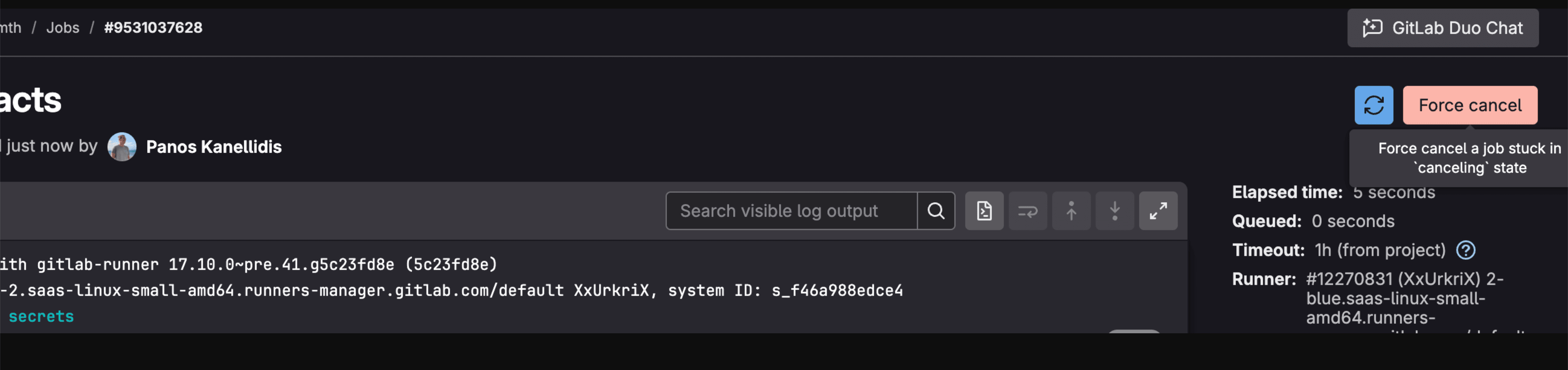1568x370 pixels.
Task: Expand the log to full screen
Action: [1158, 211]
